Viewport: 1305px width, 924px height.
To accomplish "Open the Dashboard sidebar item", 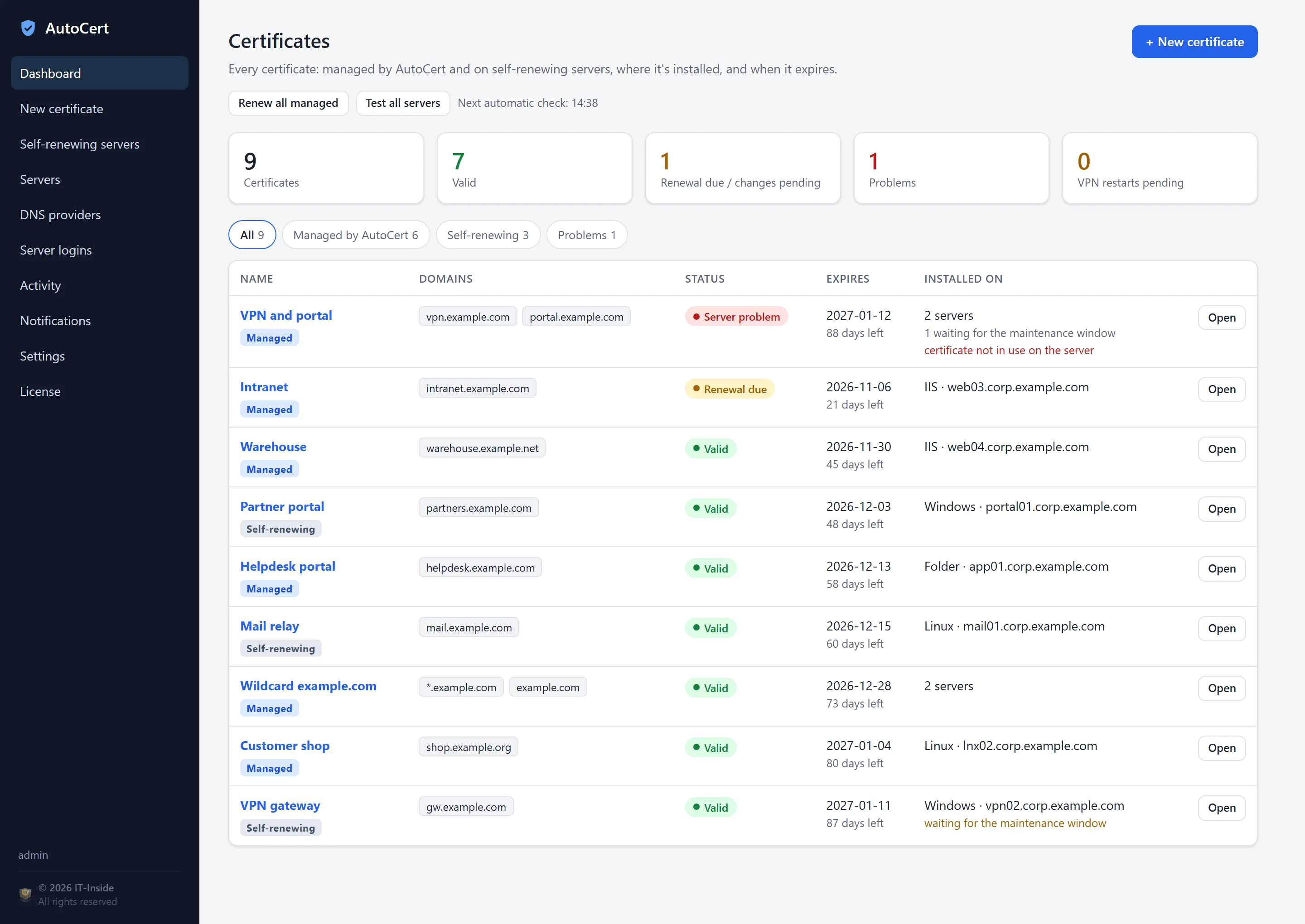I will tap(100, 73).
